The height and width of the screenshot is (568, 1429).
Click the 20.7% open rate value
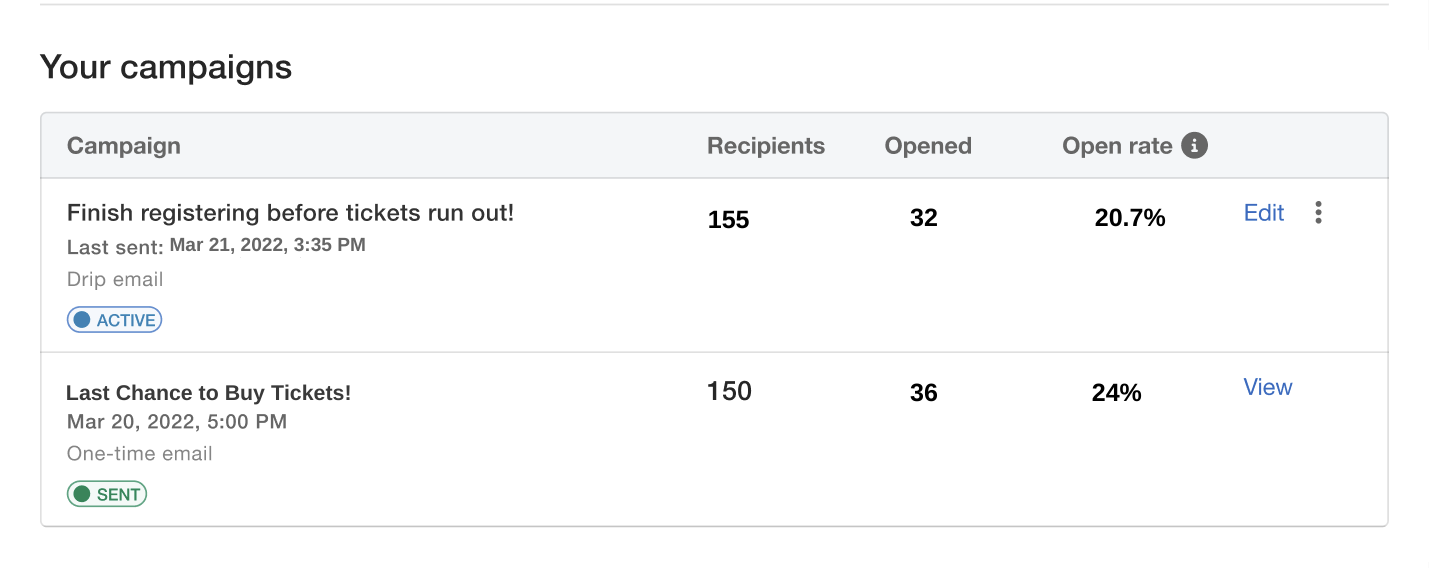tap(1130, 218)
